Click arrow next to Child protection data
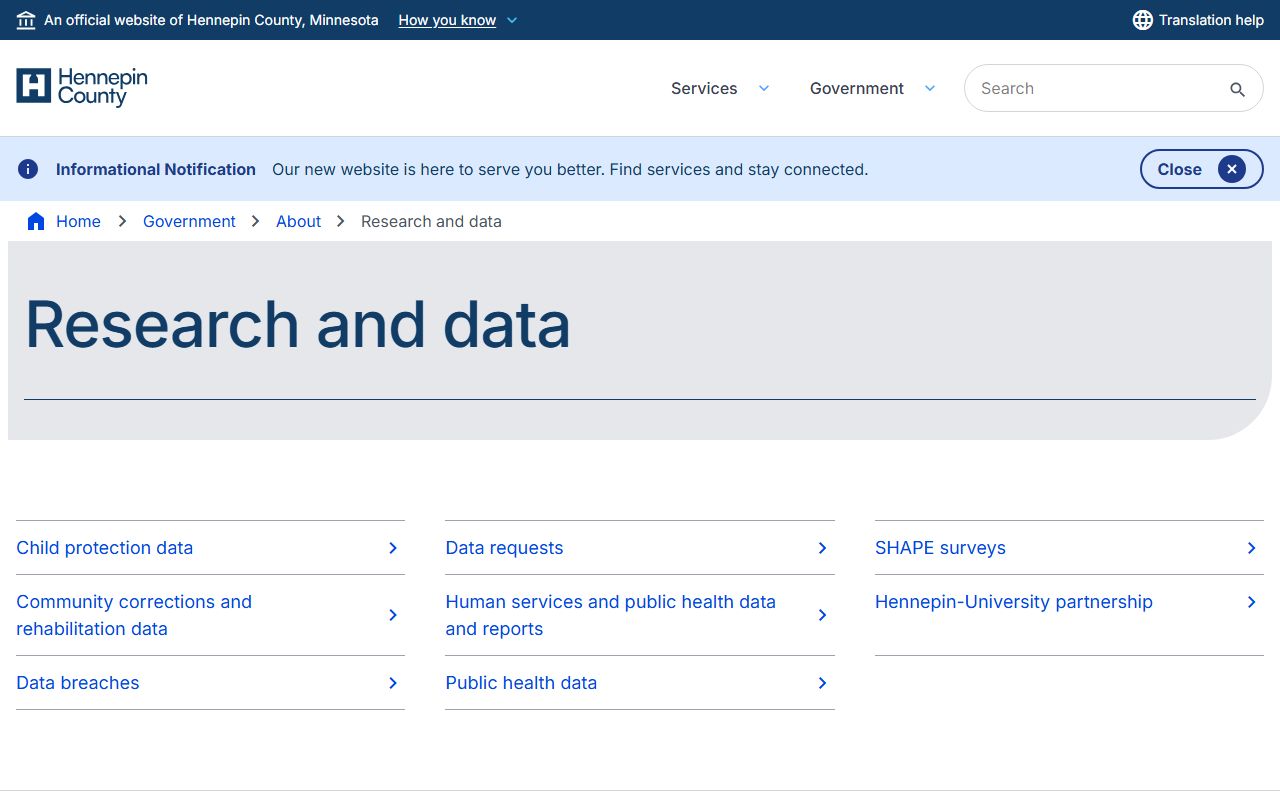The width and height of the screenshot is (1280, 800). pos(393,548)
